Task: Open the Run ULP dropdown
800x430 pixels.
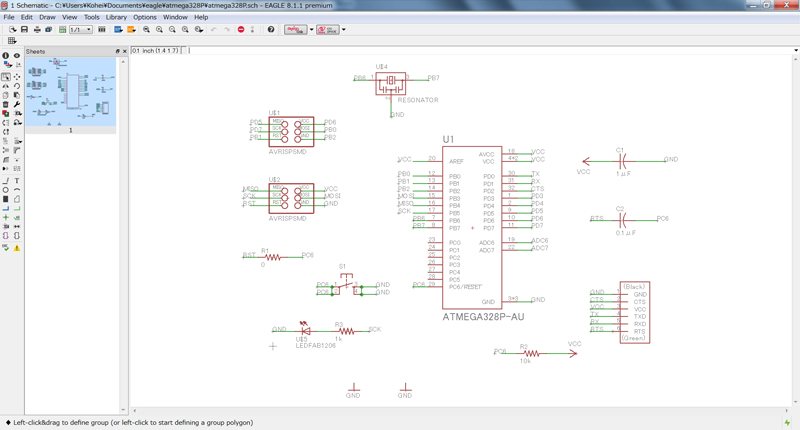Action: point(131,30)
